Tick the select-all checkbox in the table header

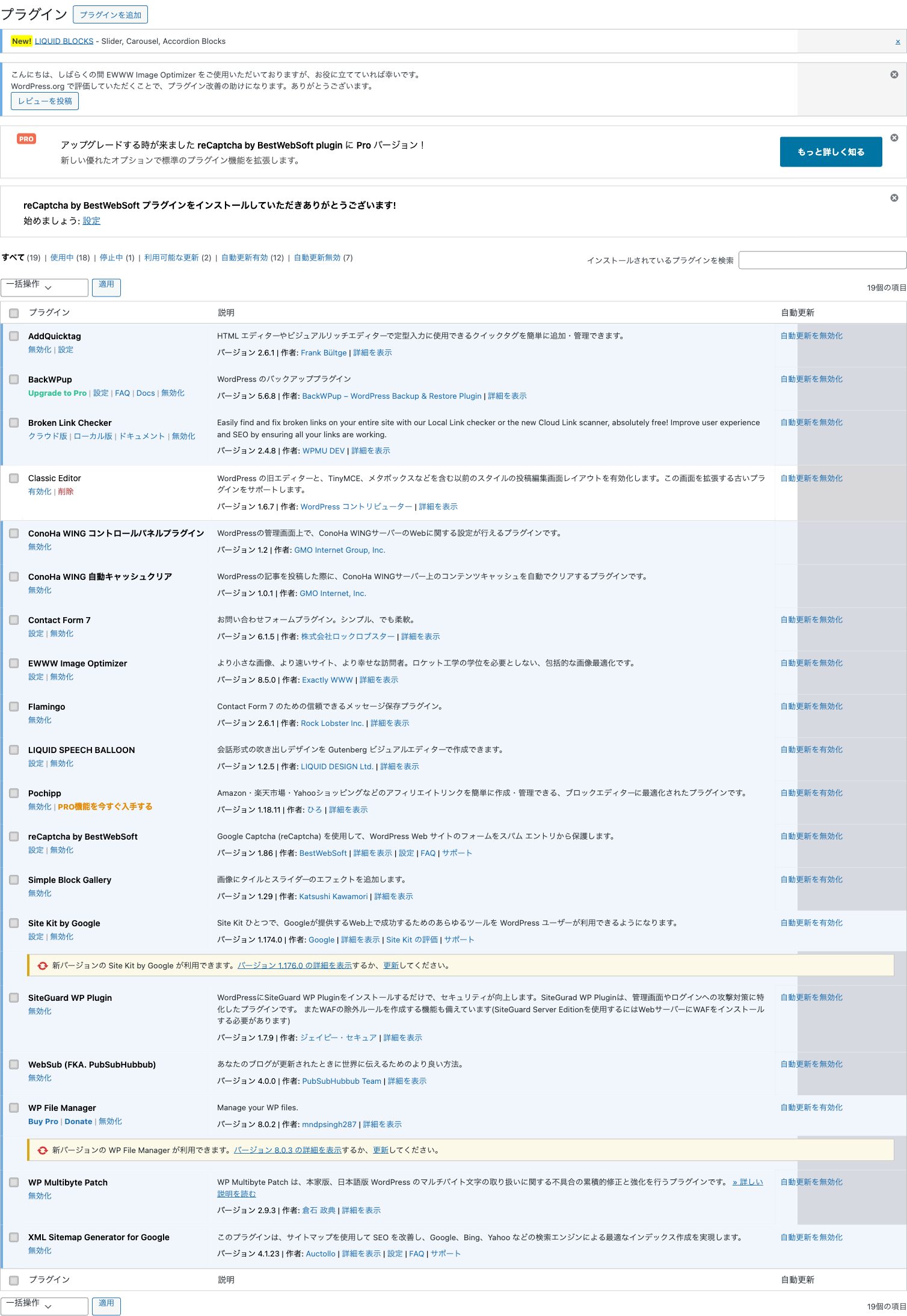coord(14,313)
